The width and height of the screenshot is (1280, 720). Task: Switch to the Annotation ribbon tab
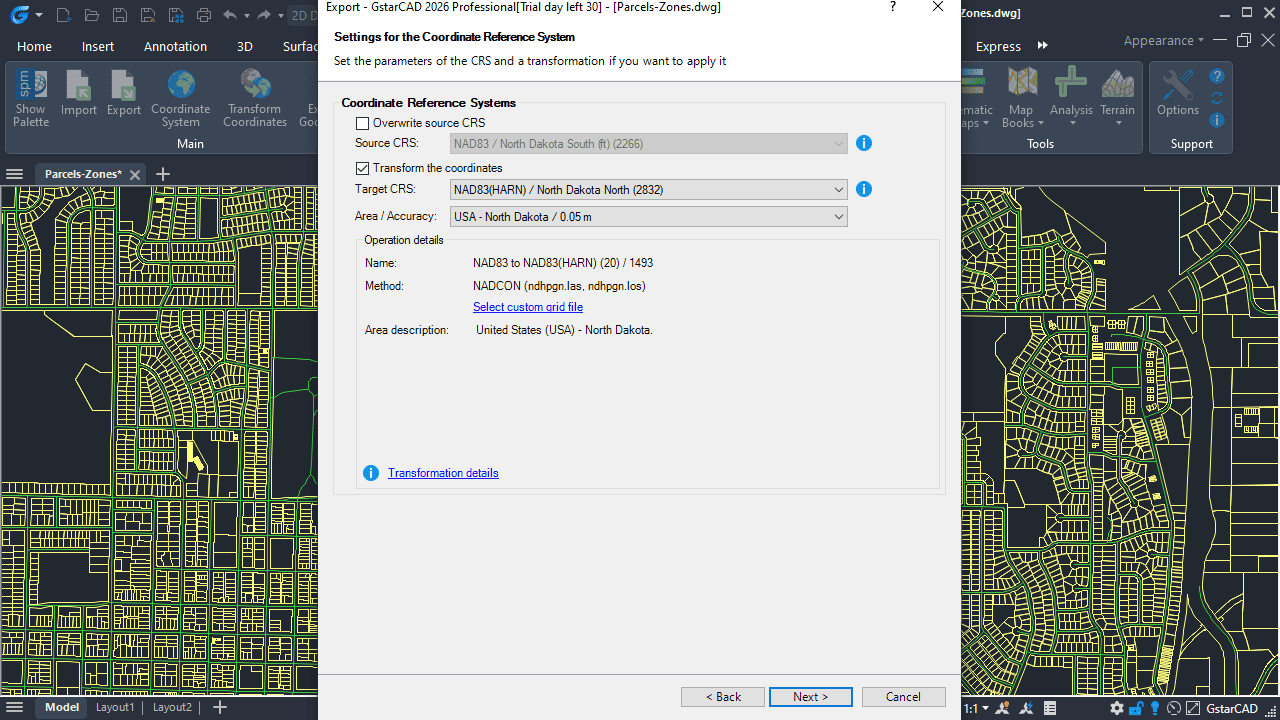click(175, 46)
